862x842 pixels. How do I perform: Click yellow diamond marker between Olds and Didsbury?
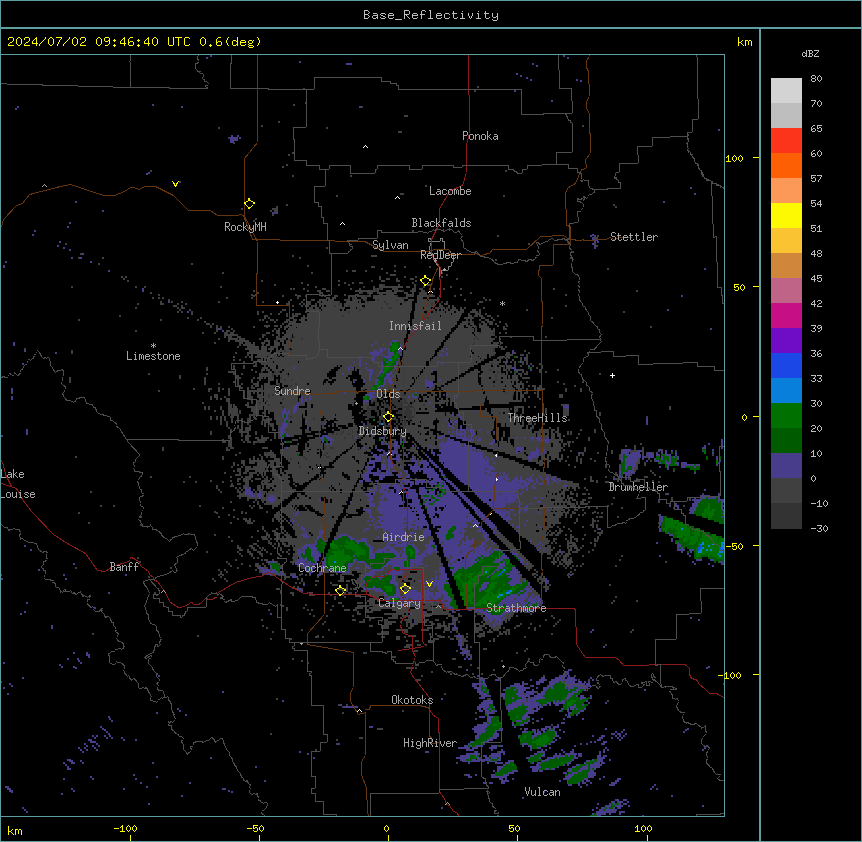388,416
